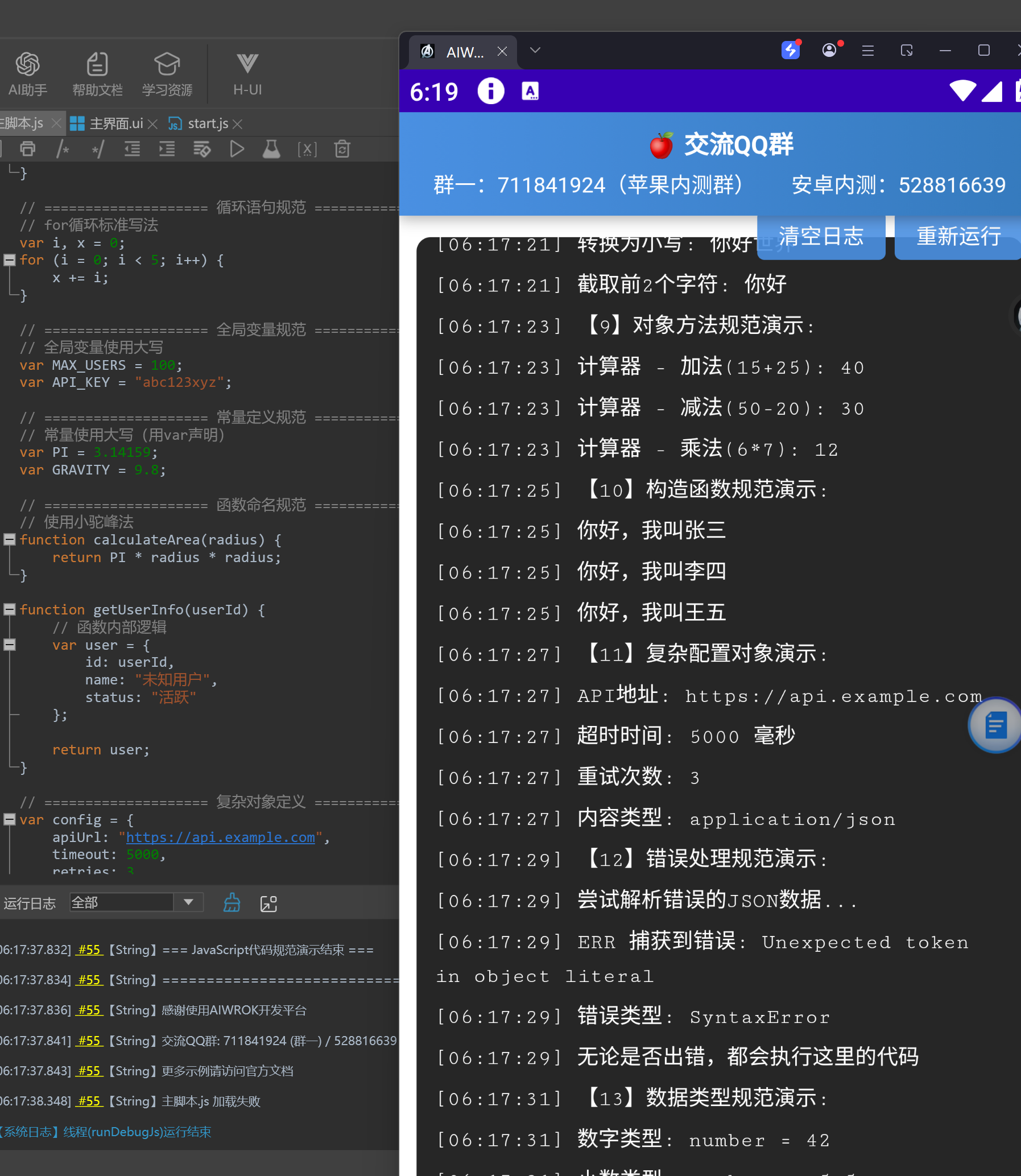Expand the chevron next to AIW tab
The height and width of the screenshot is (1176, 1021).
click(535, 50)
